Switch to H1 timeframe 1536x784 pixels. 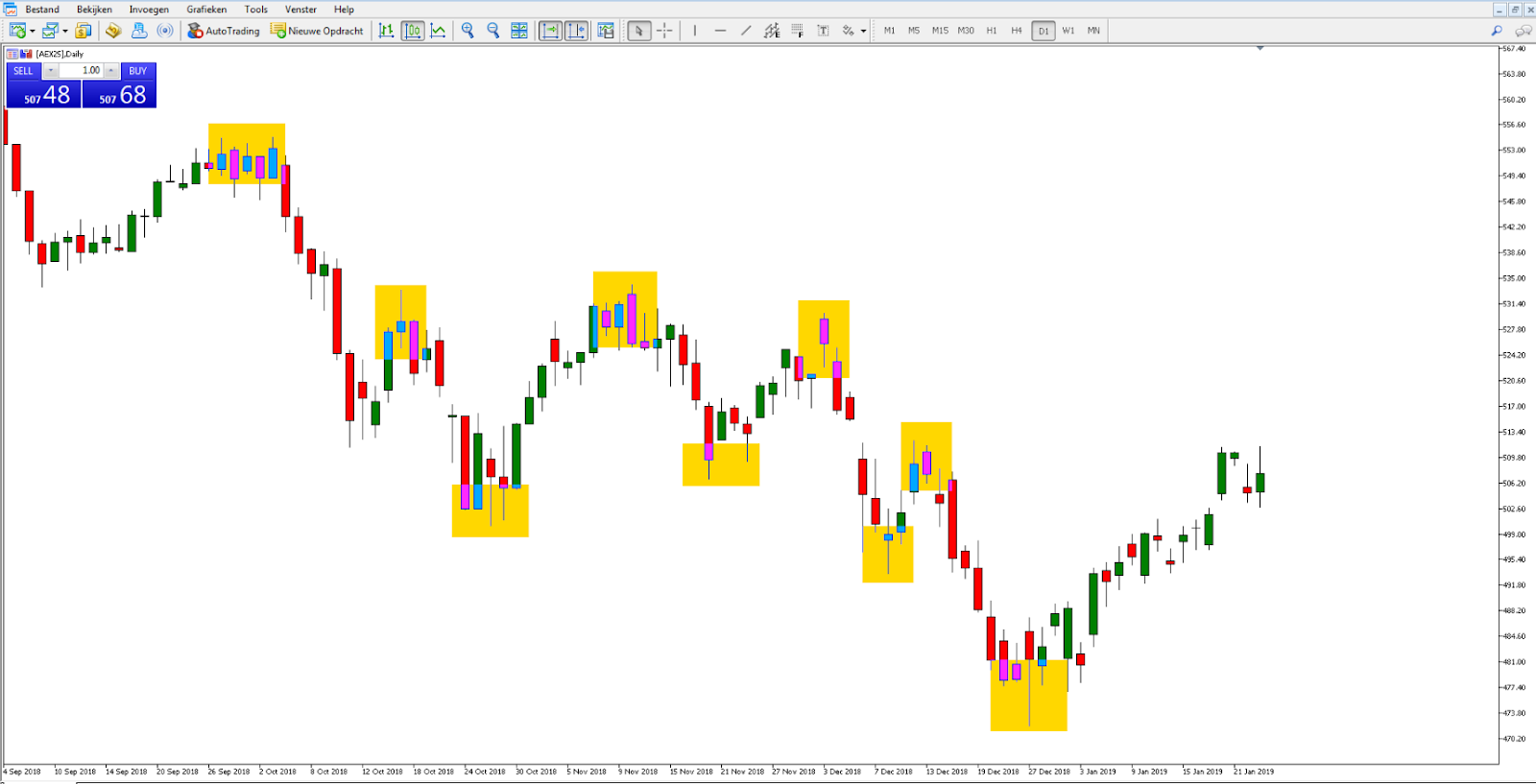point(992,31)
